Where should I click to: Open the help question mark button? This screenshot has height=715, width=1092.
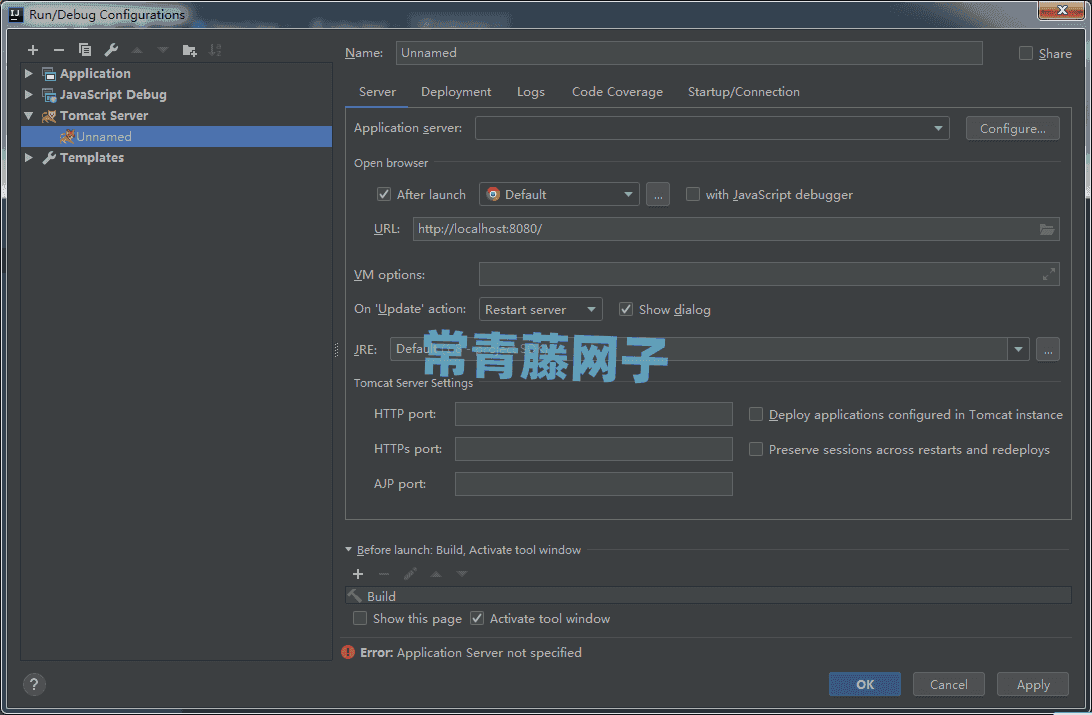34,684
